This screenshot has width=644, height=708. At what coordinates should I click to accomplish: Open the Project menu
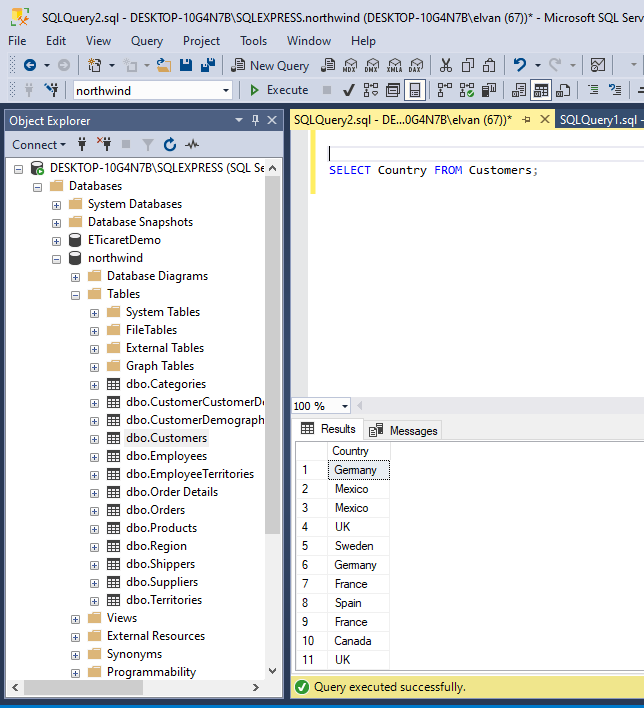(201, 41)
